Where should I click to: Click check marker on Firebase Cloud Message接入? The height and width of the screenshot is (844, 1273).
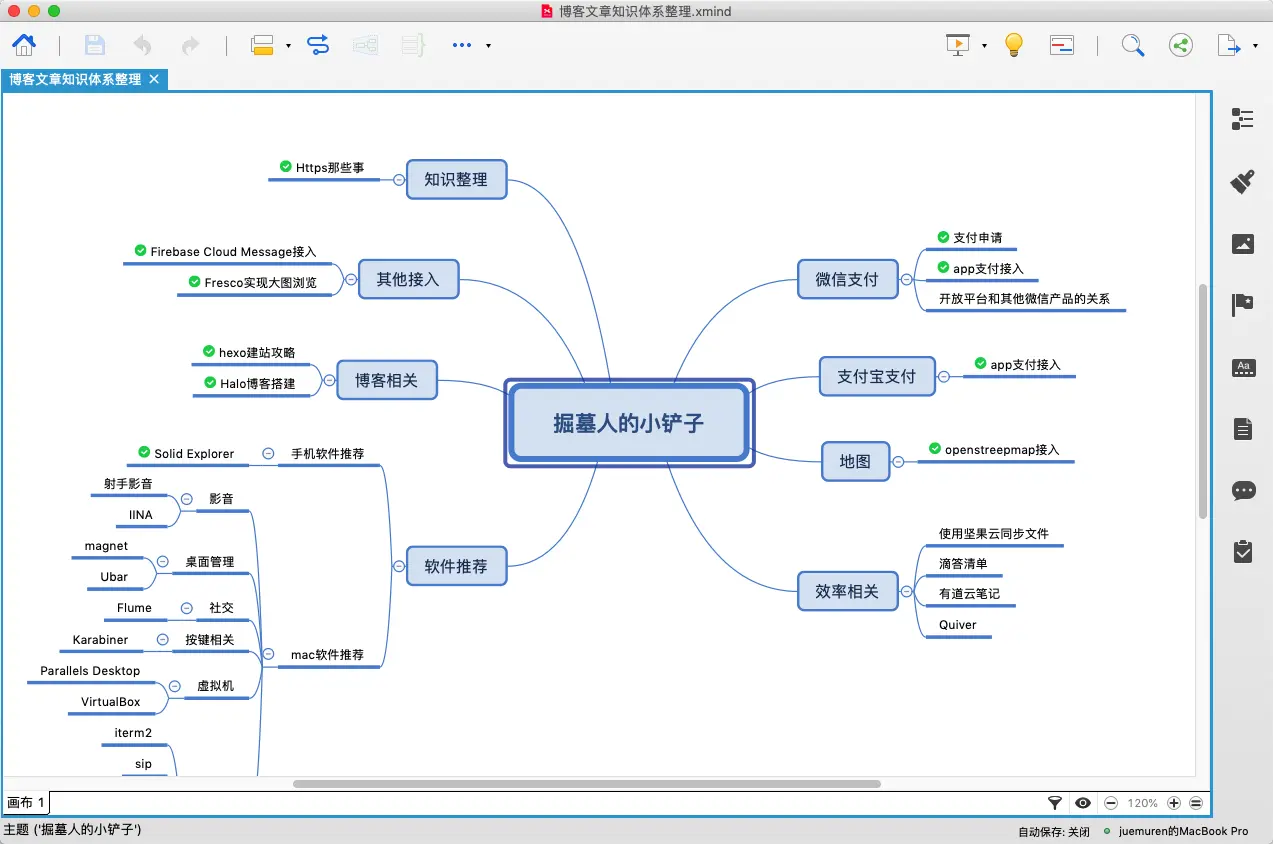140,251
